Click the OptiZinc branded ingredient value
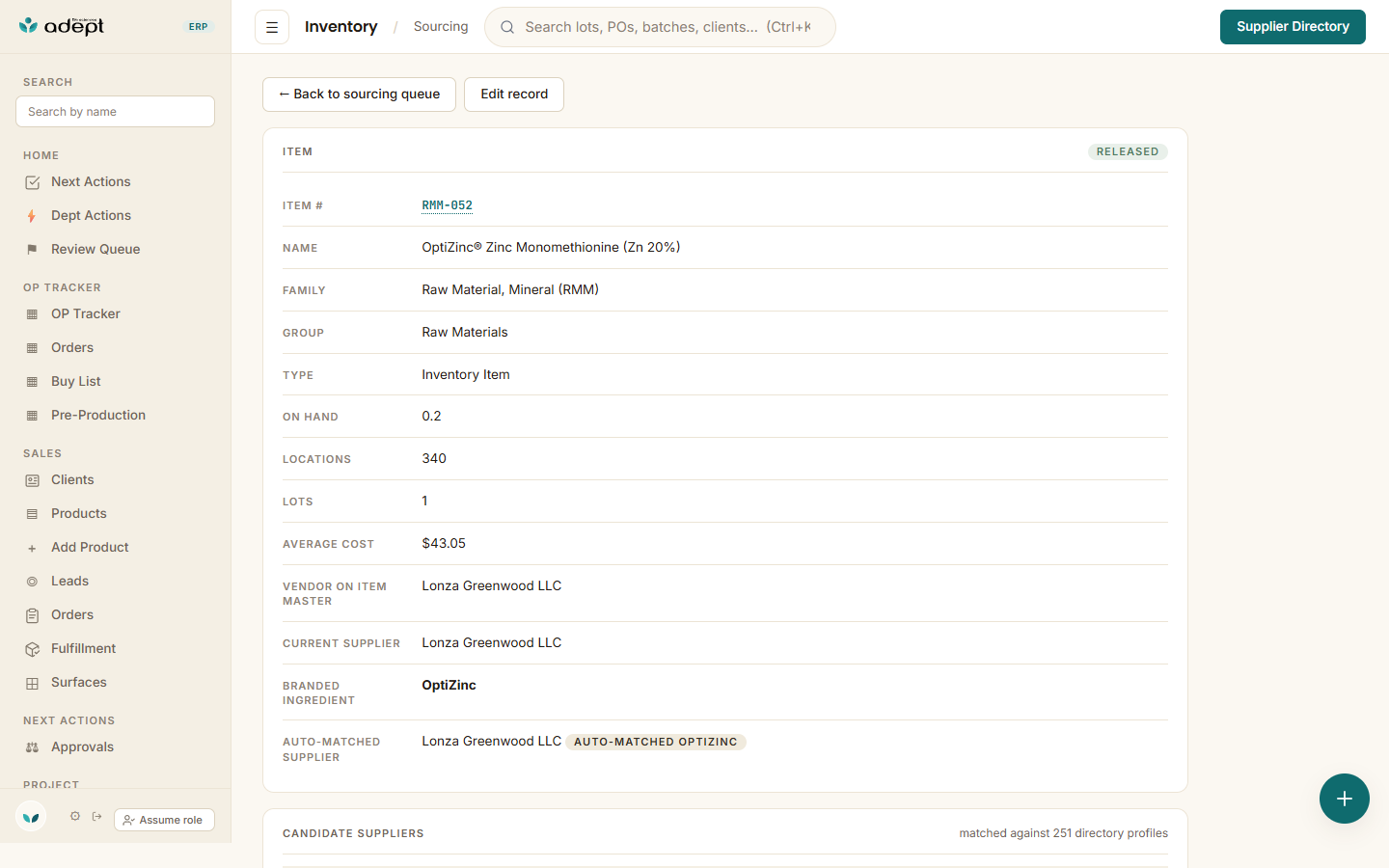Image resolution: width=1389 pixels, height=868 pixels. click(449, 685)
